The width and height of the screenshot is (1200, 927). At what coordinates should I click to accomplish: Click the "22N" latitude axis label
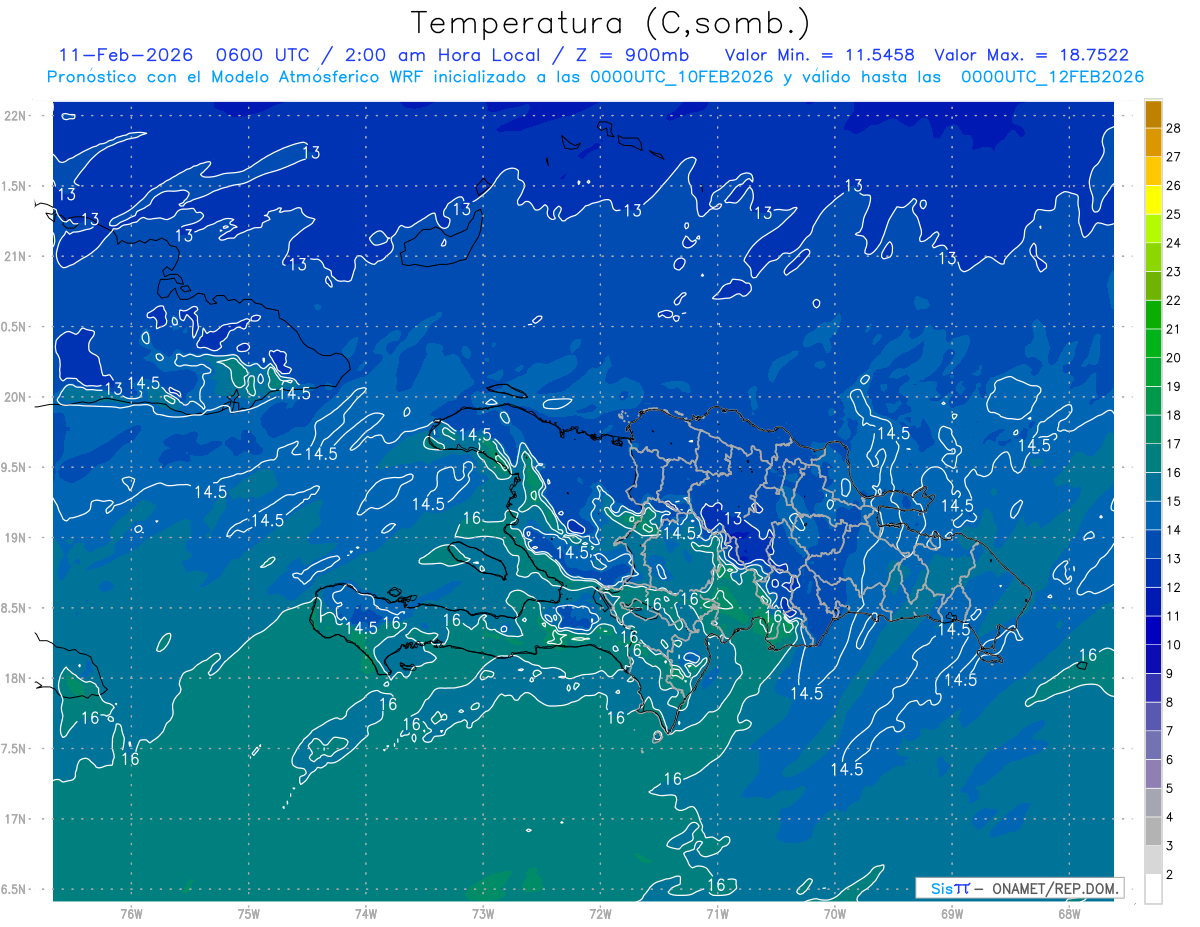tap(17, 116)
